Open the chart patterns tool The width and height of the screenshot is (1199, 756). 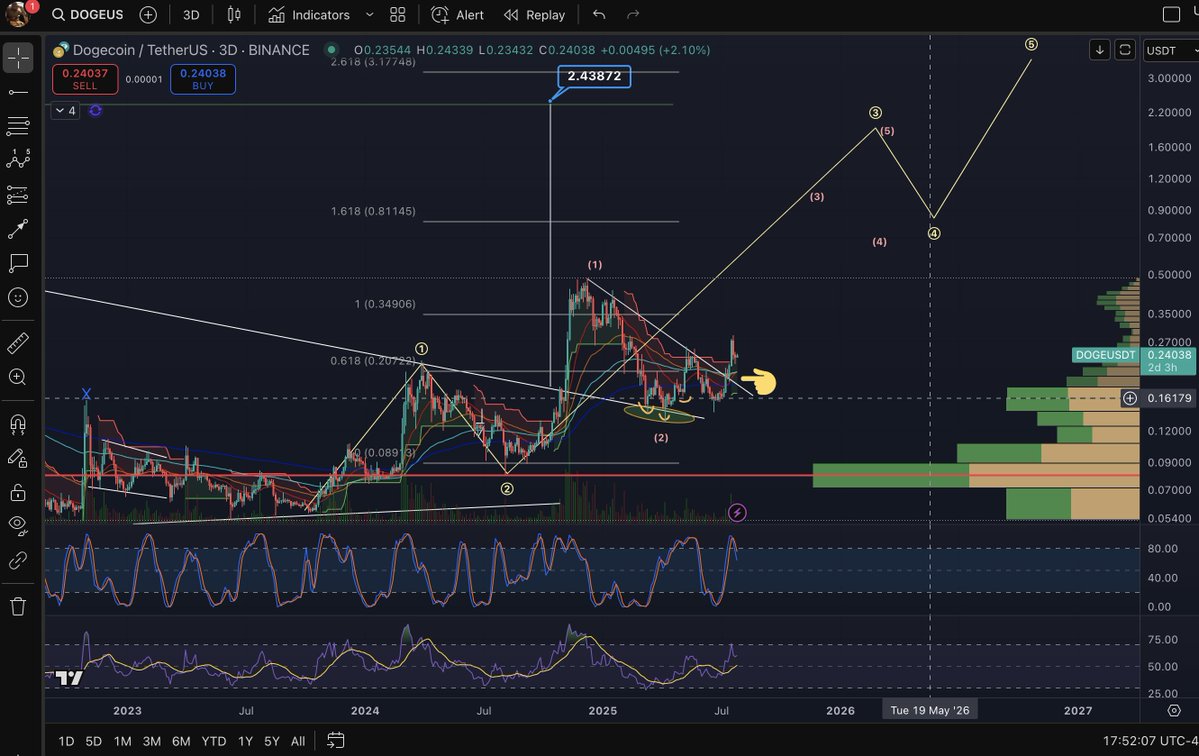pos(18,159)
